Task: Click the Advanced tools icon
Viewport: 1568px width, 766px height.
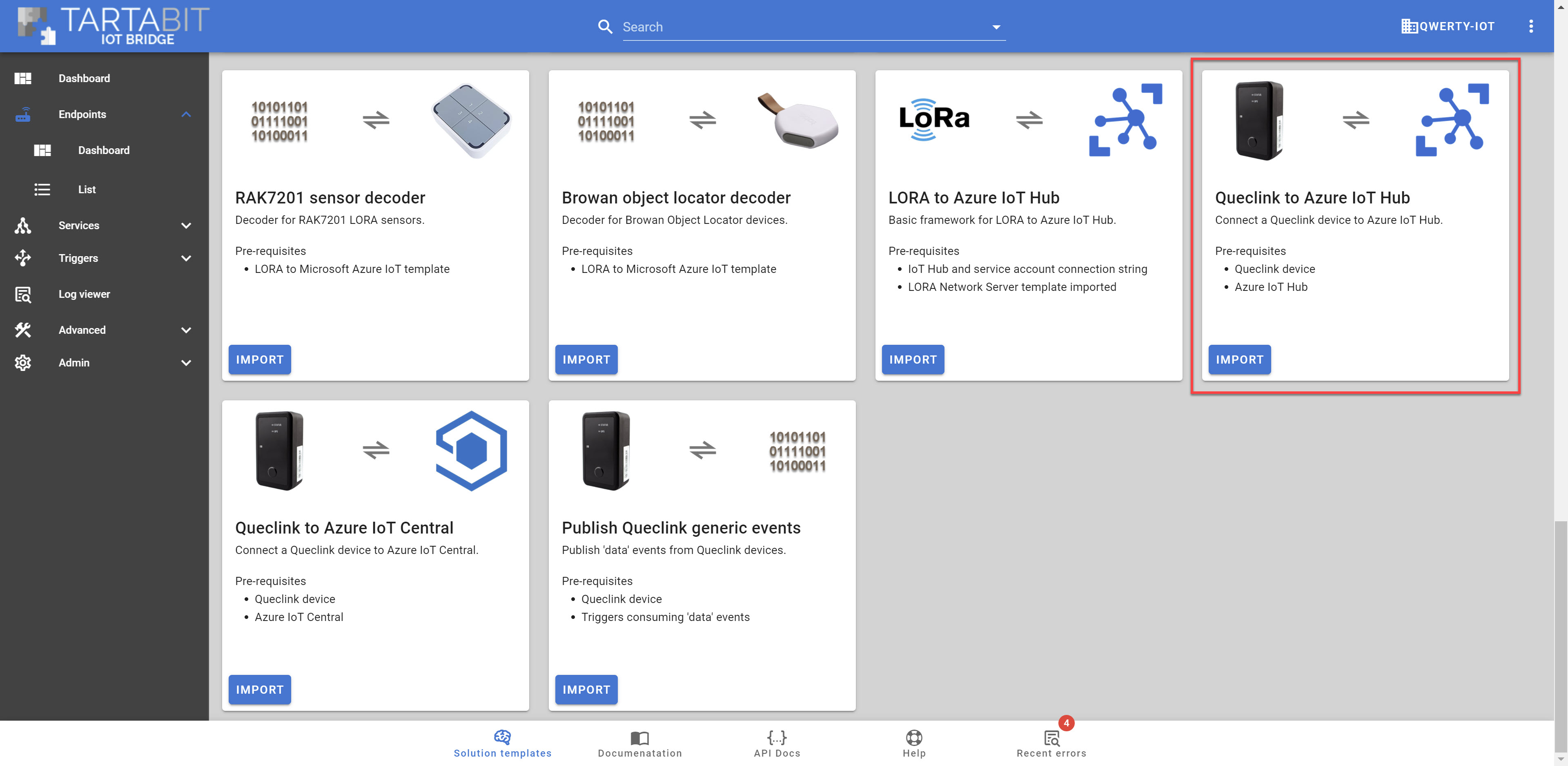Action: pos(23,330)
